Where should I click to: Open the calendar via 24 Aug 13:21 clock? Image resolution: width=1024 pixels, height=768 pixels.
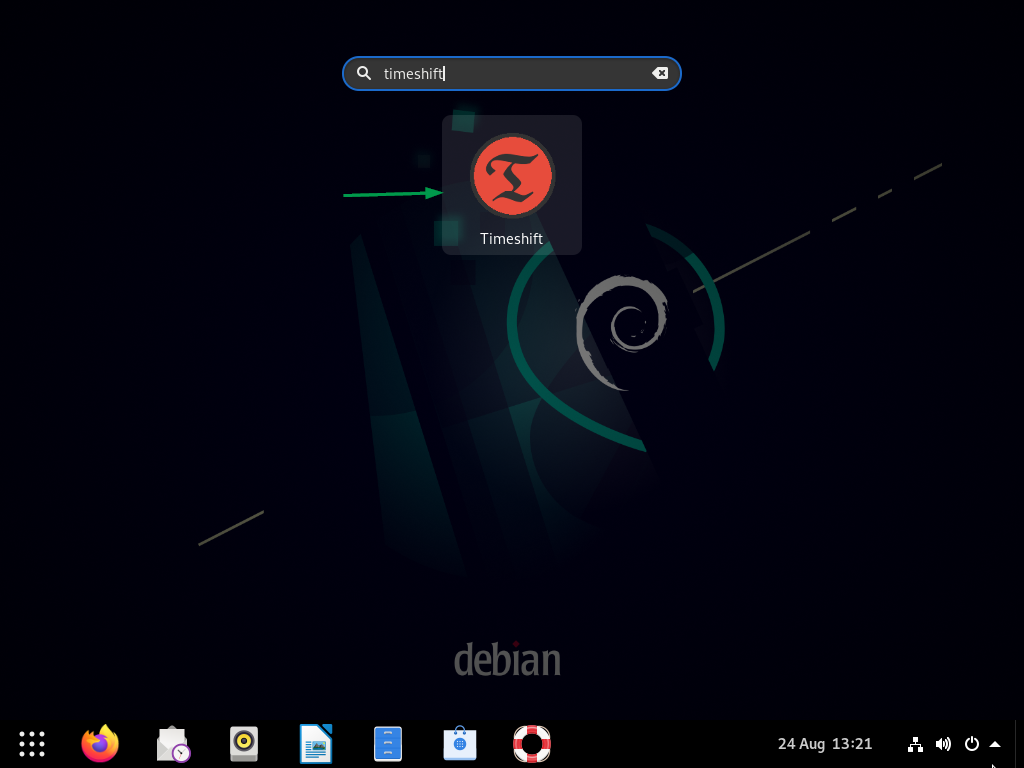(825, 744)
